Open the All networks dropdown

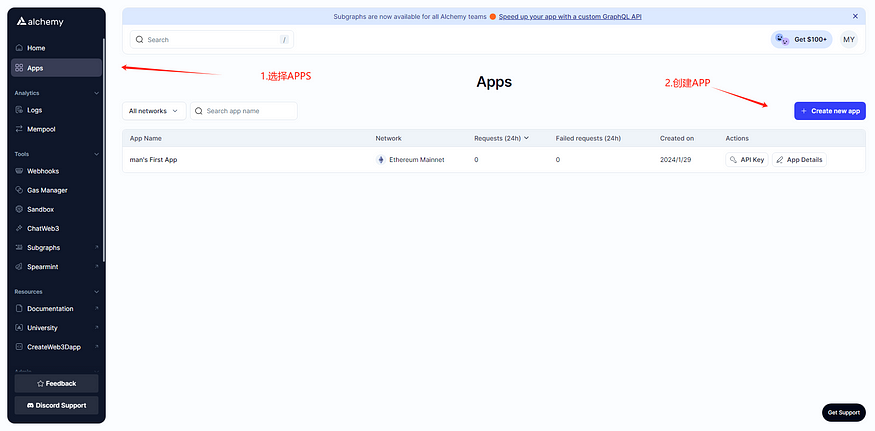pos(154,111)
